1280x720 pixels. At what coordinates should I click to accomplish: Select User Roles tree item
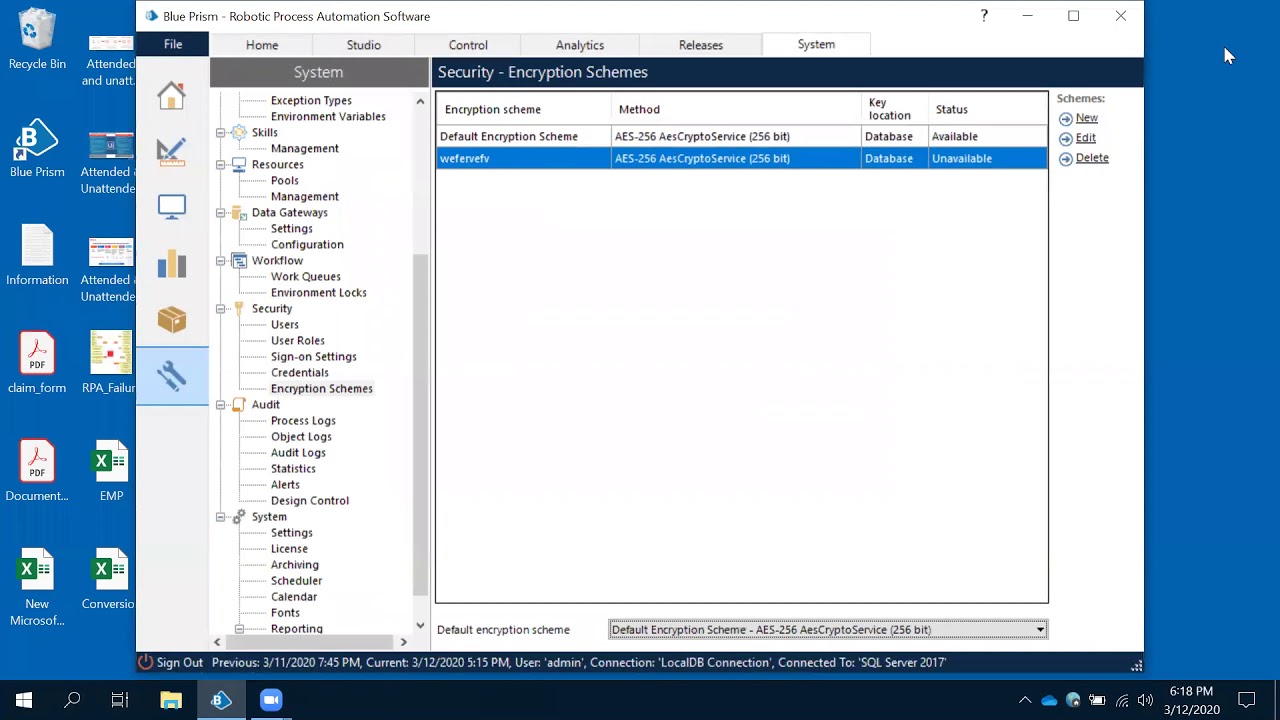(x=297, y=341)
